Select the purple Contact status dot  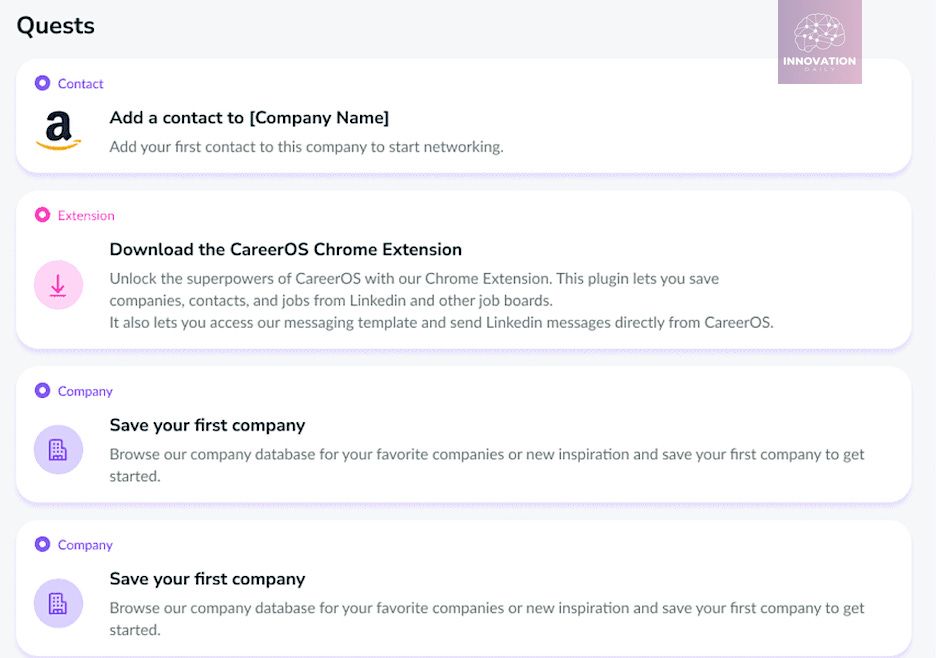tap(42, 83)
